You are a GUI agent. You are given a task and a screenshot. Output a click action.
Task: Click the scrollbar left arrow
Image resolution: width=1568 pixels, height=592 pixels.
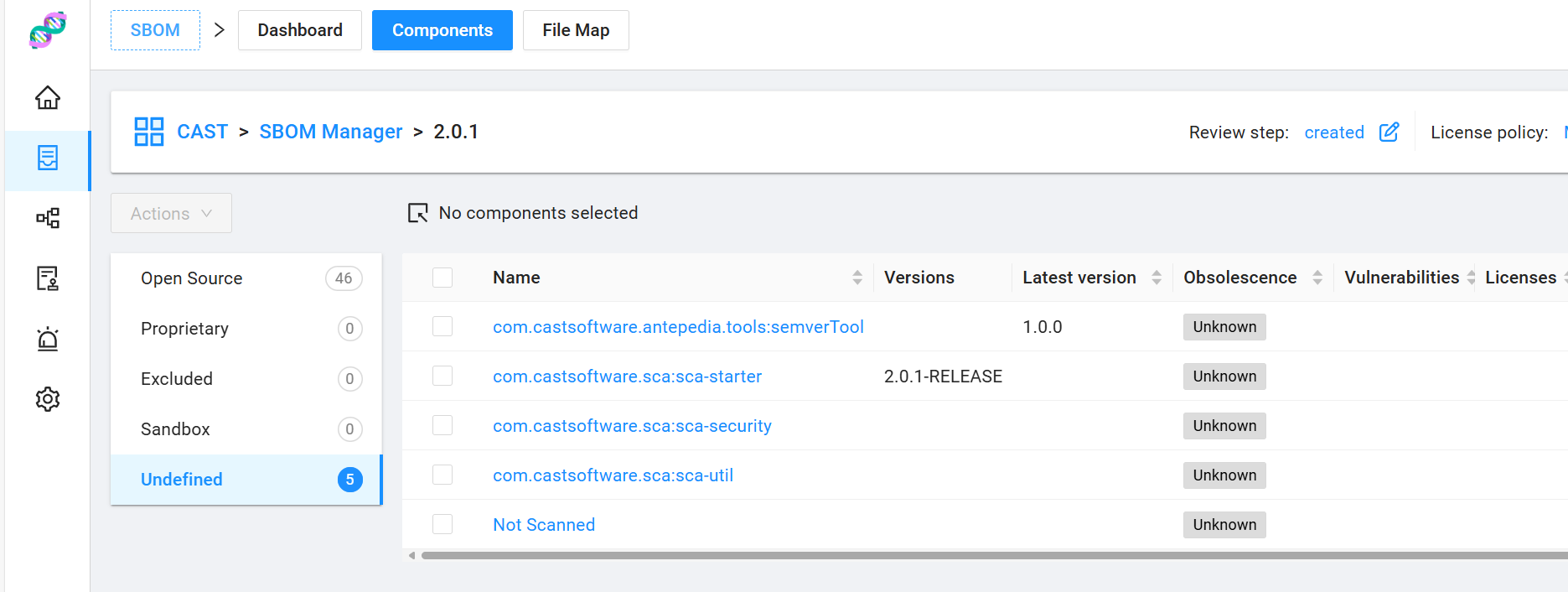tap(411, 555)
